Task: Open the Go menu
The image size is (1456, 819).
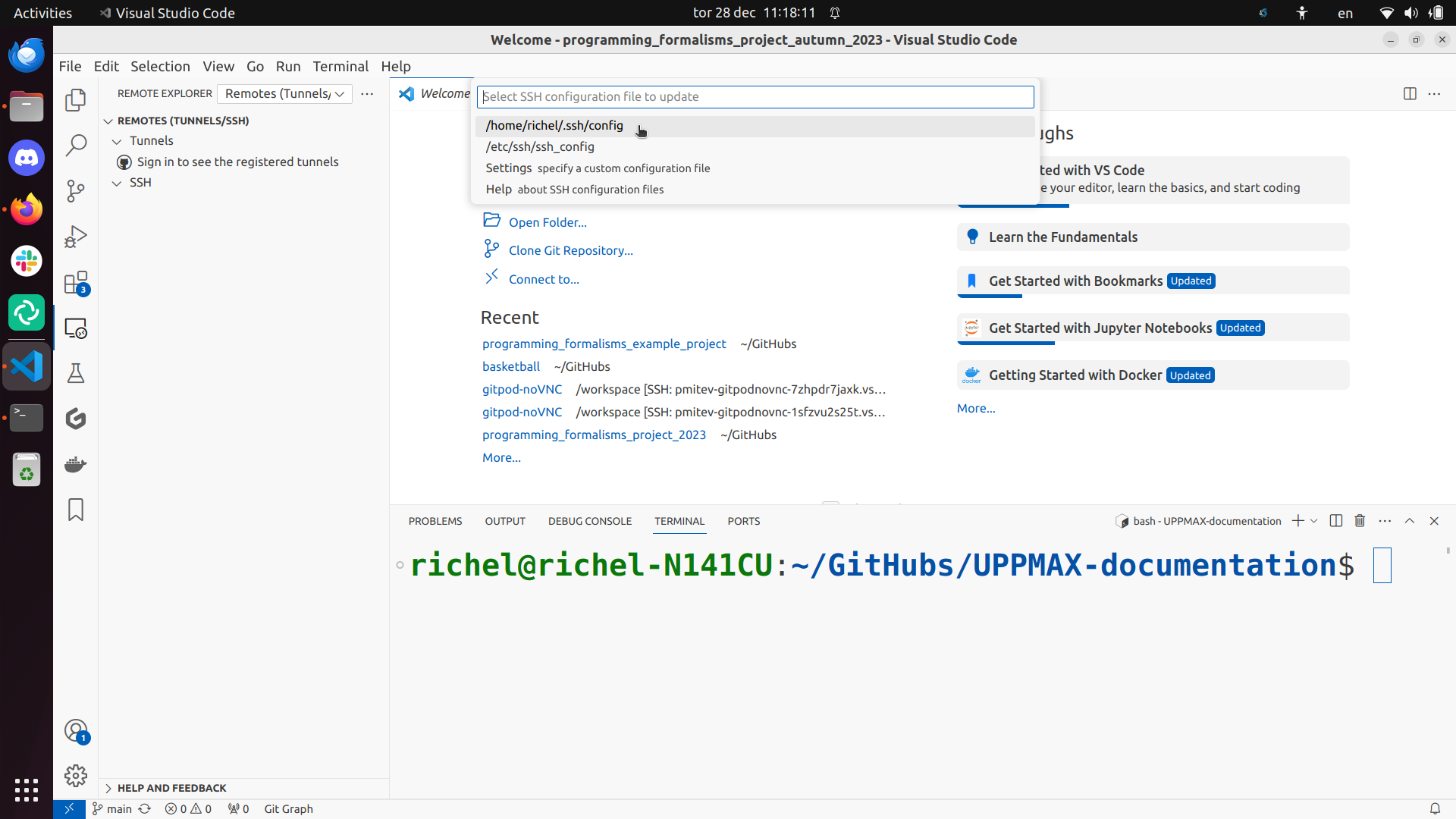Action: coord(255,67)
